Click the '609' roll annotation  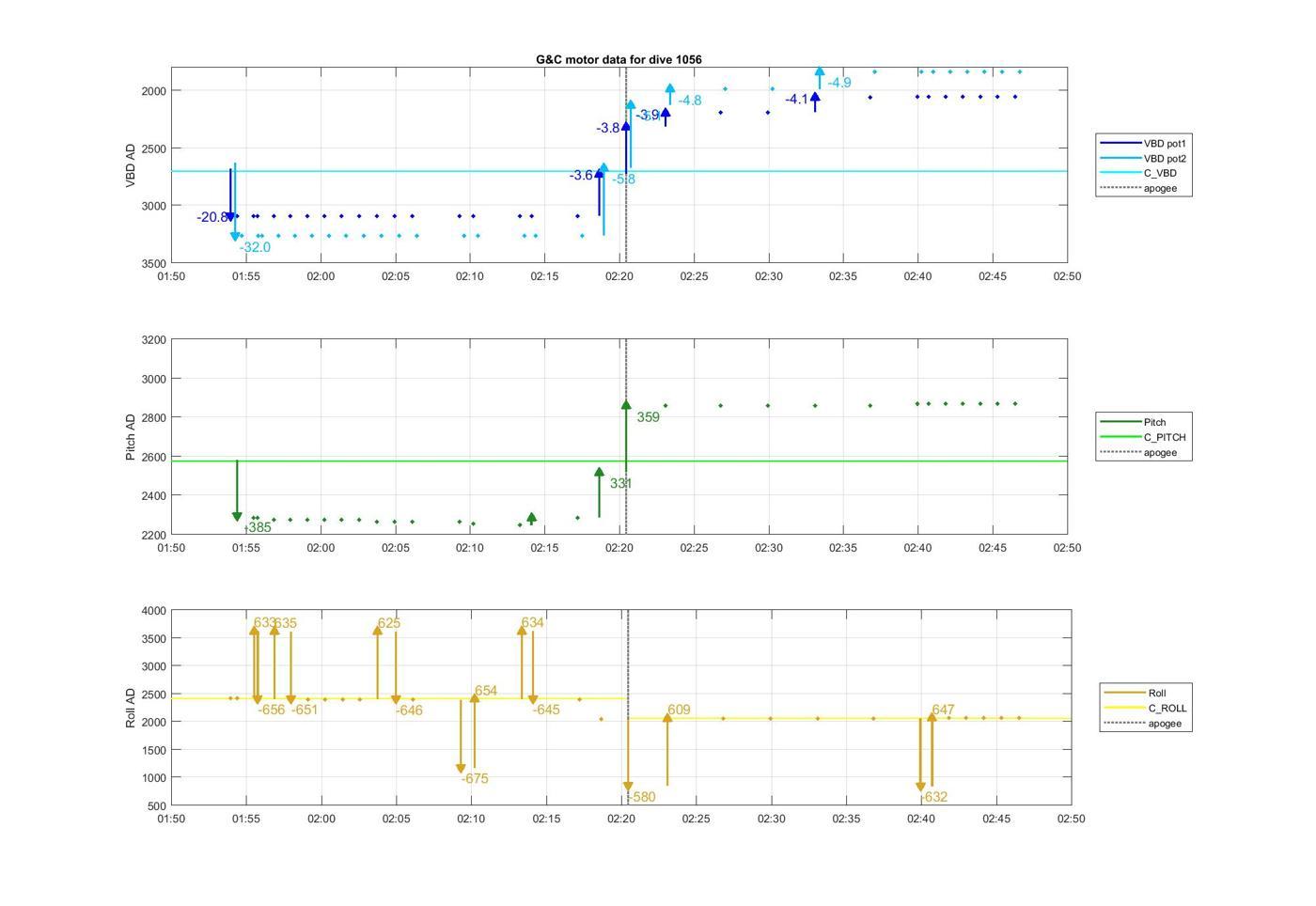(679, 710)
